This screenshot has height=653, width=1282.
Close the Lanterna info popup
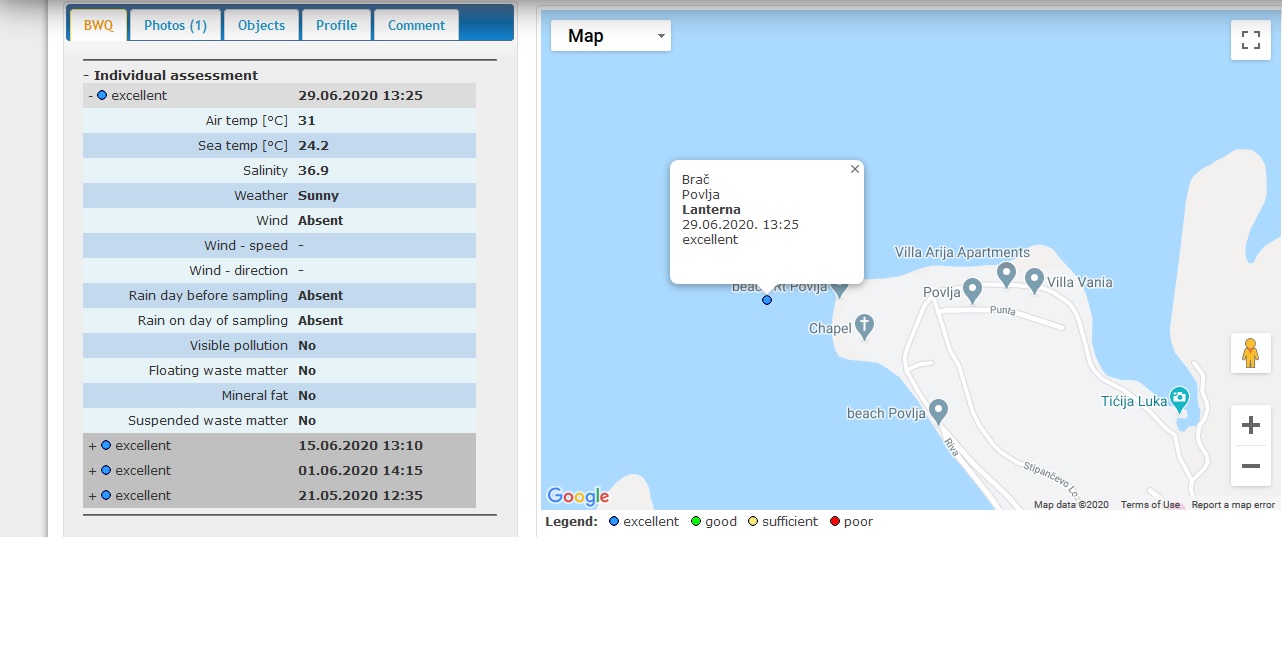[854, 169]
